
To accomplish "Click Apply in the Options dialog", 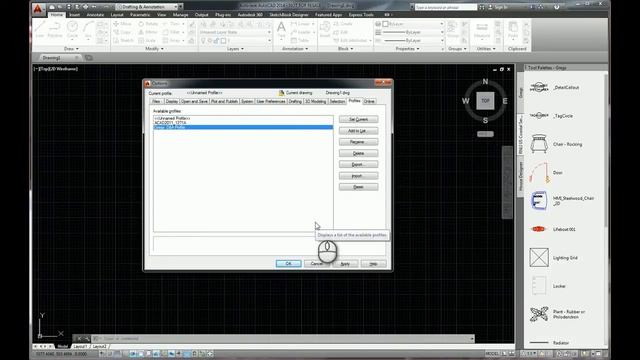I will pos(345,264).
